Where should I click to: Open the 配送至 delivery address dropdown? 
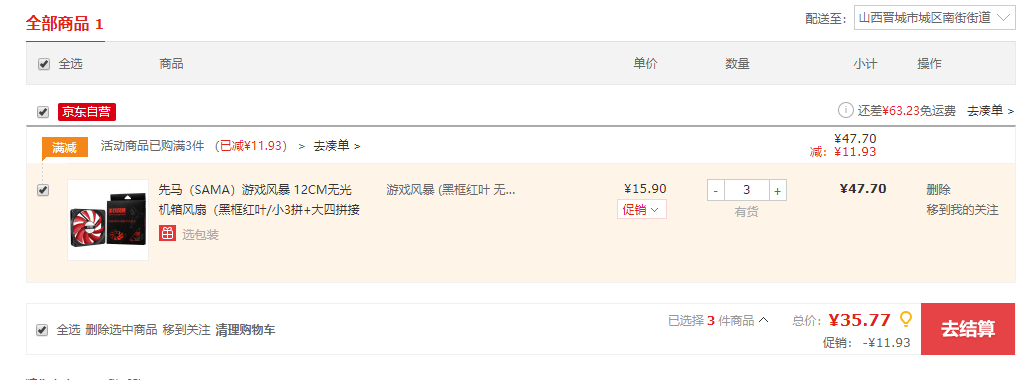click(934, 18)
